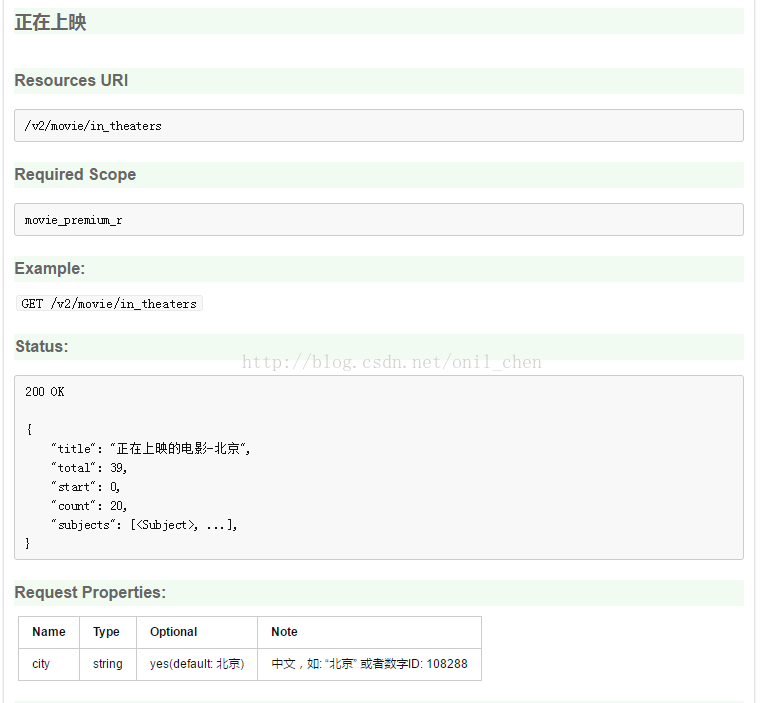Screen dimensions: 764x703
Task: Click the "start": 0 JSON line
Action: [x=86, y=487]
